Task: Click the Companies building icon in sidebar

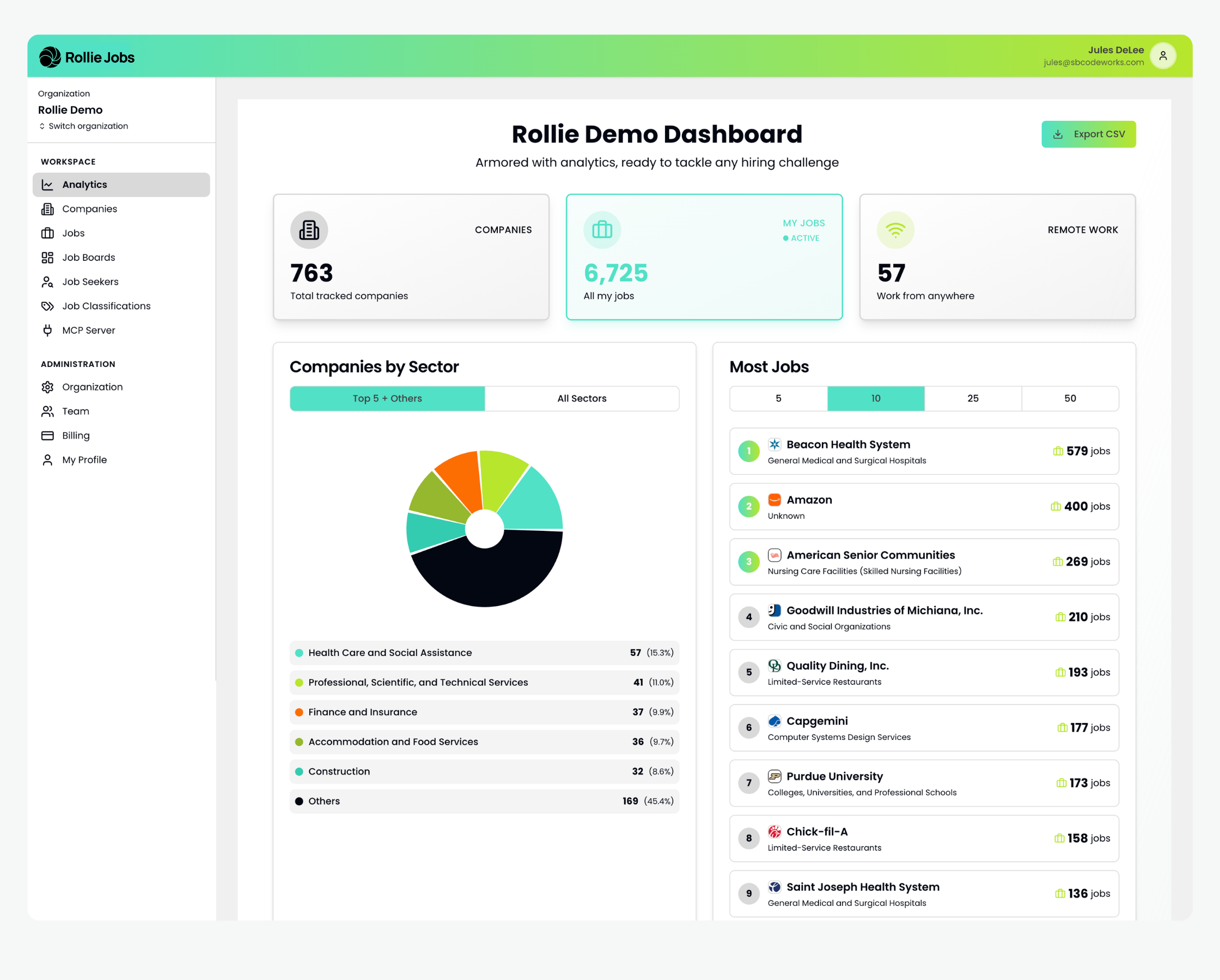Action: 47,210
